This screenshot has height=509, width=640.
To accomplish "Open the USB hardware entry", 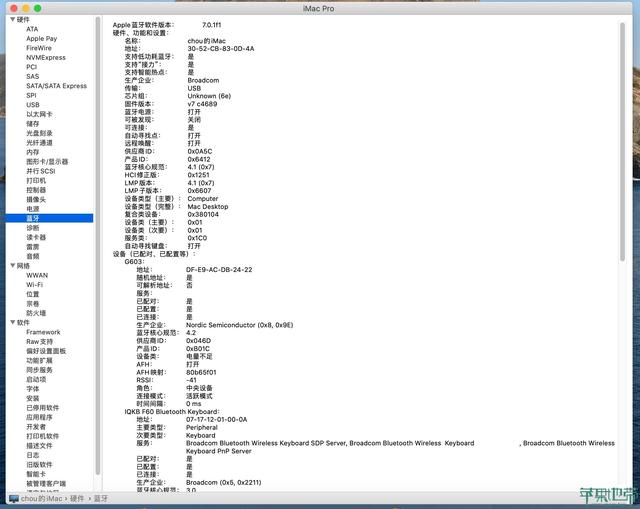I will point(33,105).
